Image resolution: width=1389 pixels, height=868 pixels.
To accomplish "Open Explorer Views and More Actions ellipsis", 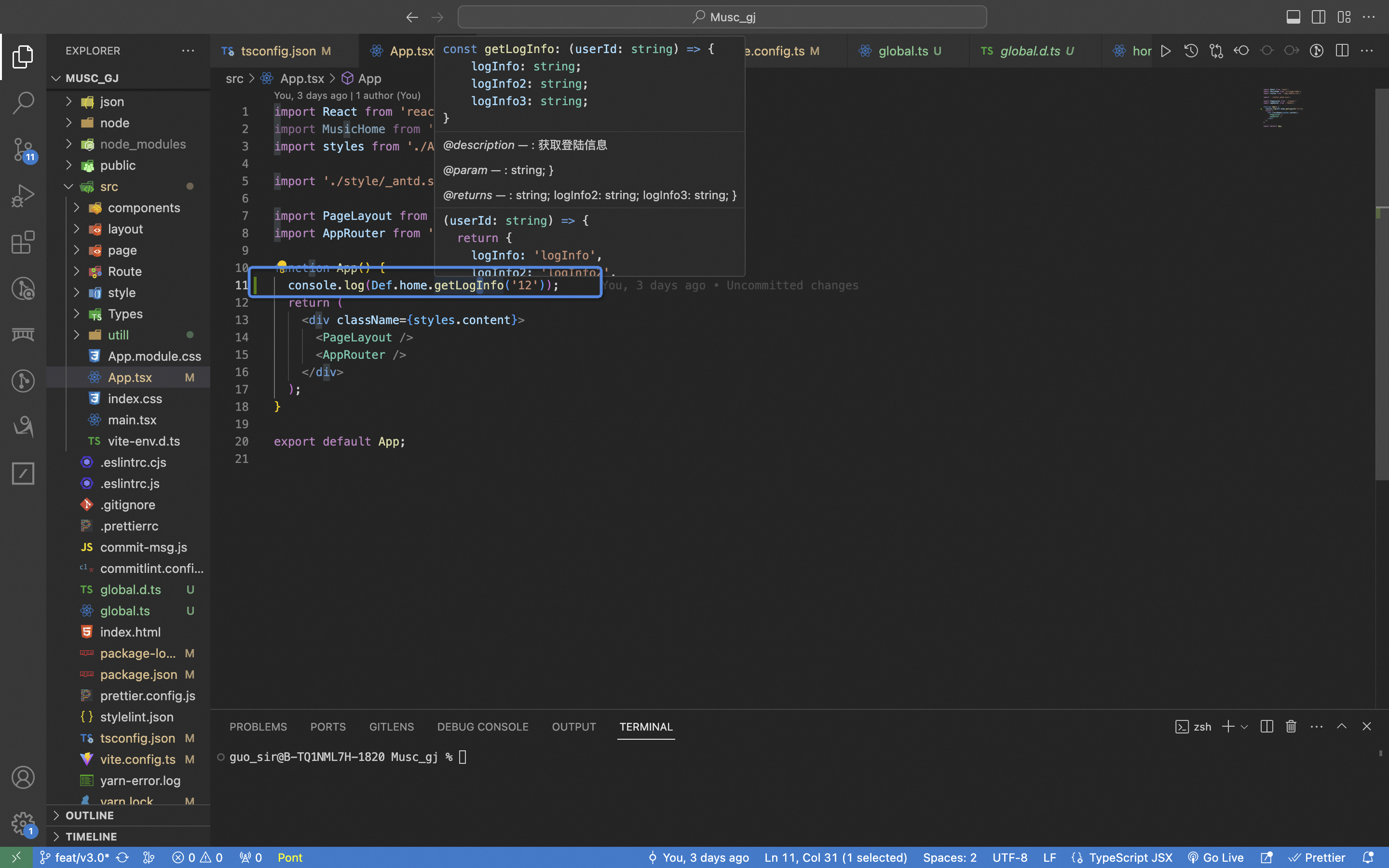I will tap(188, 51).
